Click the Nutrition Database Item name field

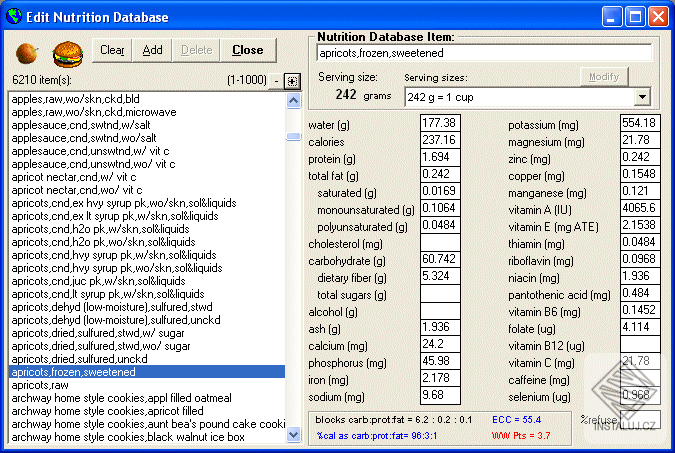coord(483,52)
